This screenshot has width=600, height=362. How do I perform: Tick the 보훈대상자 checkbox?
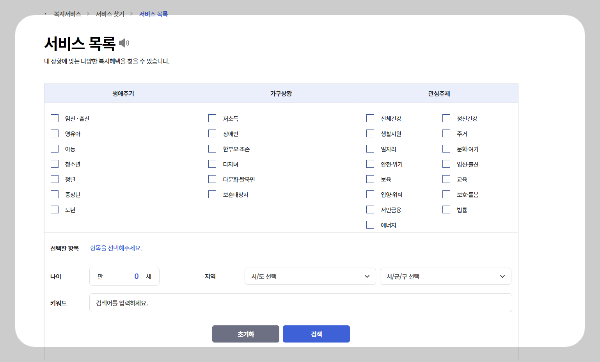[x=212, y=194]
